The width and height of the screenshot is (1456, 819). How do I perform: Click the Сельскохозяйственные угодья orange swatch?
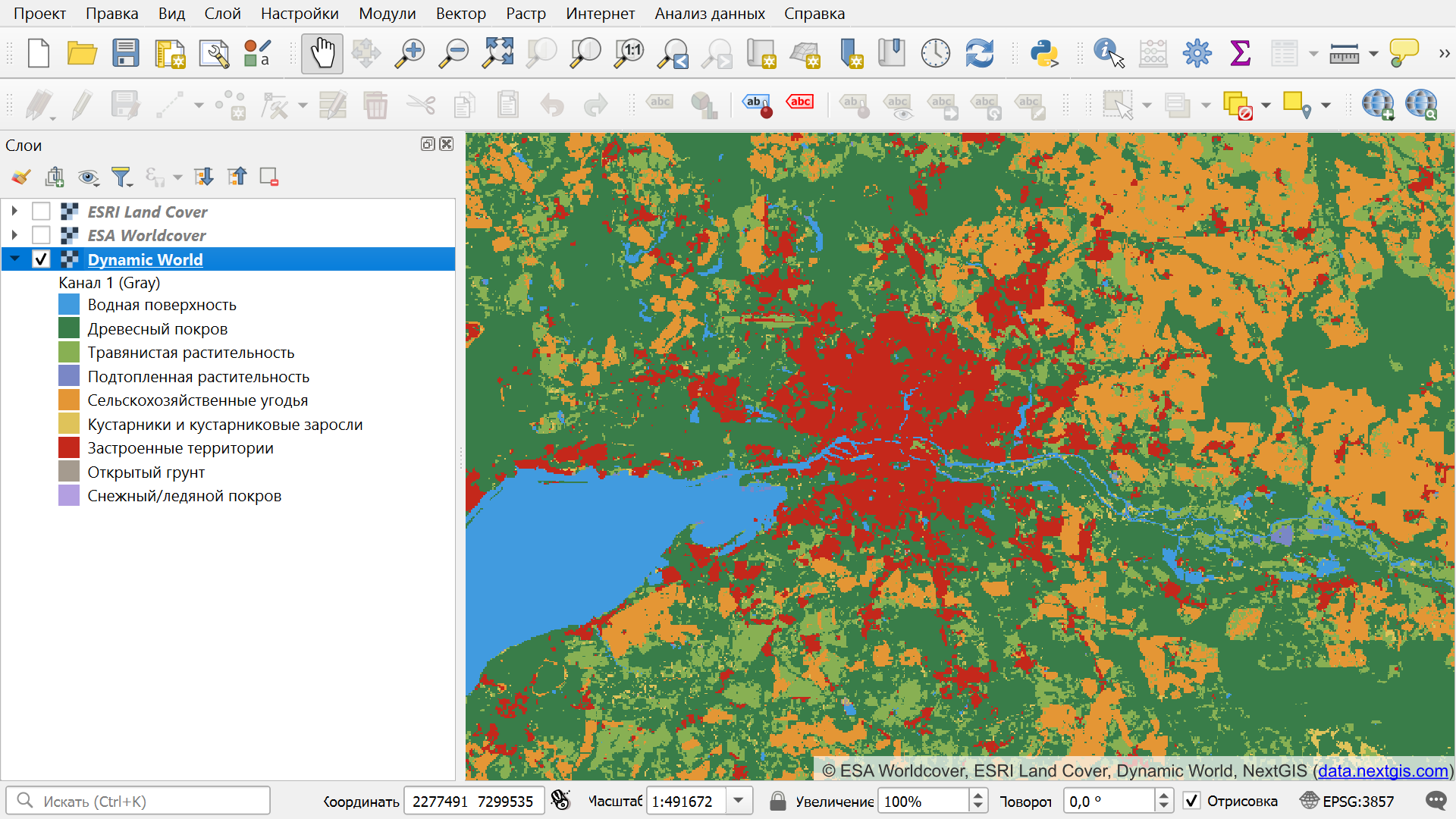[69, 400]
